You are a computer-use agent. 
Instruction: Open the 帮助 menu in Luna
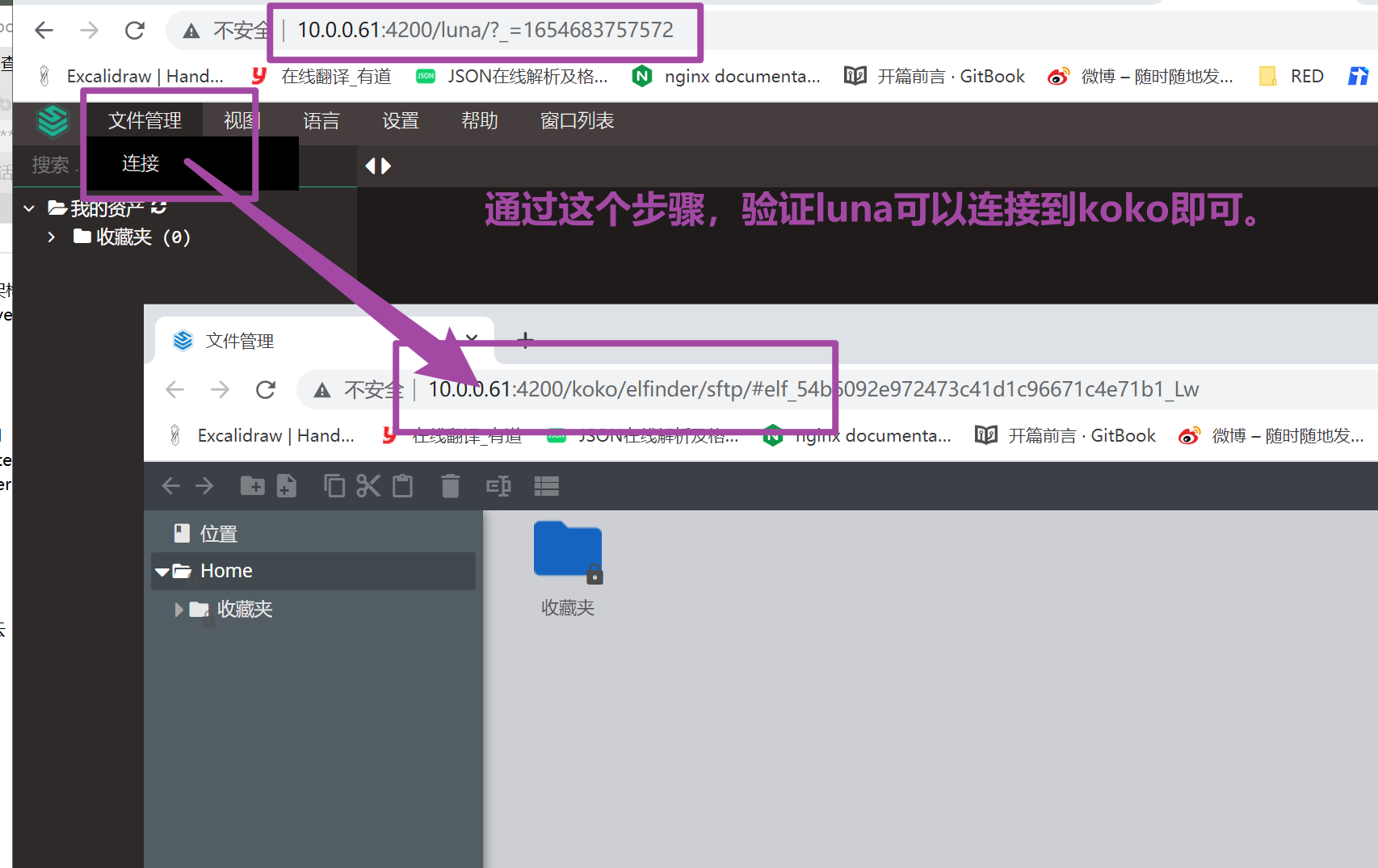(480, 120)
